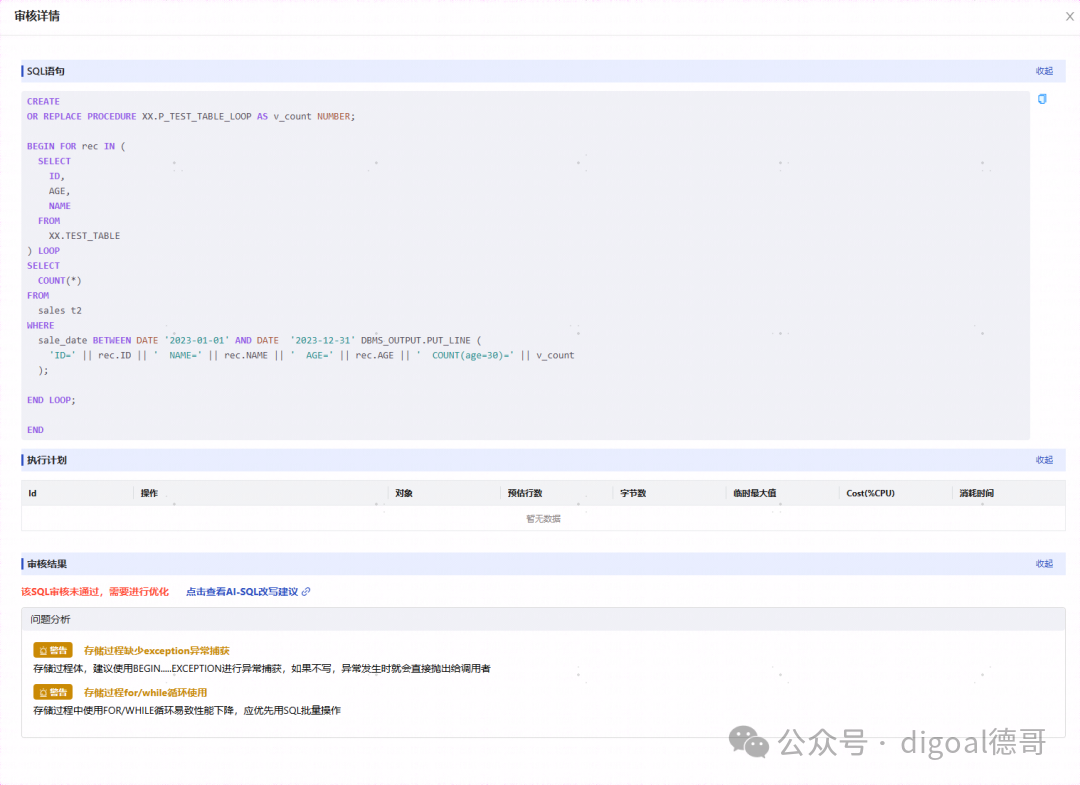Screen dimensions: 1080x785
Task: Collapse the 审核结果 section
Action: (x=1044, y=564)
